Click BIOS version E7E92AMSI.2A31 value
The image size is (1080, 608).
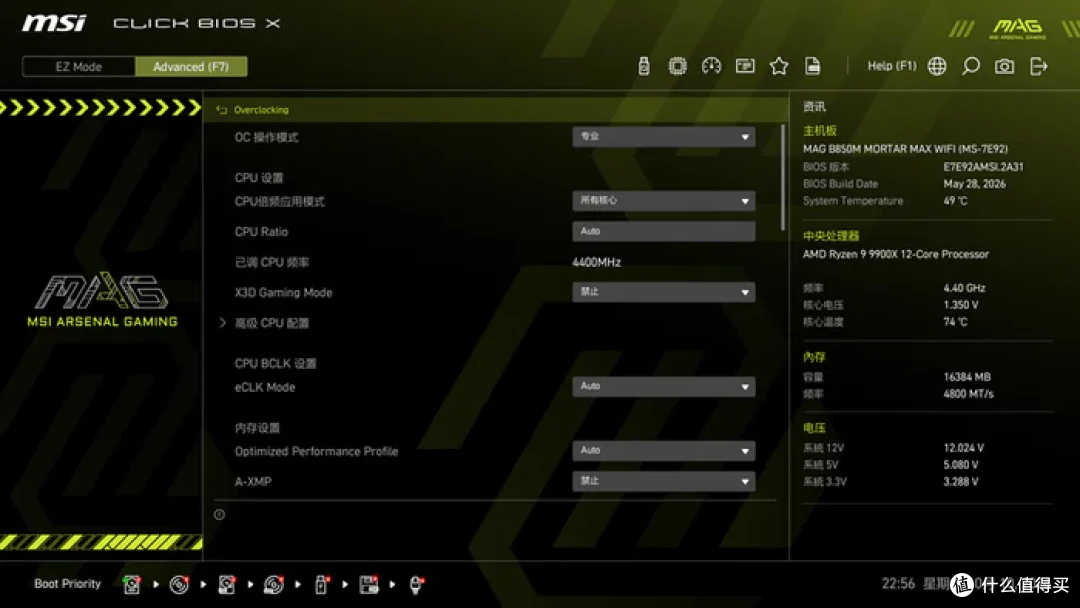[984, 167]
